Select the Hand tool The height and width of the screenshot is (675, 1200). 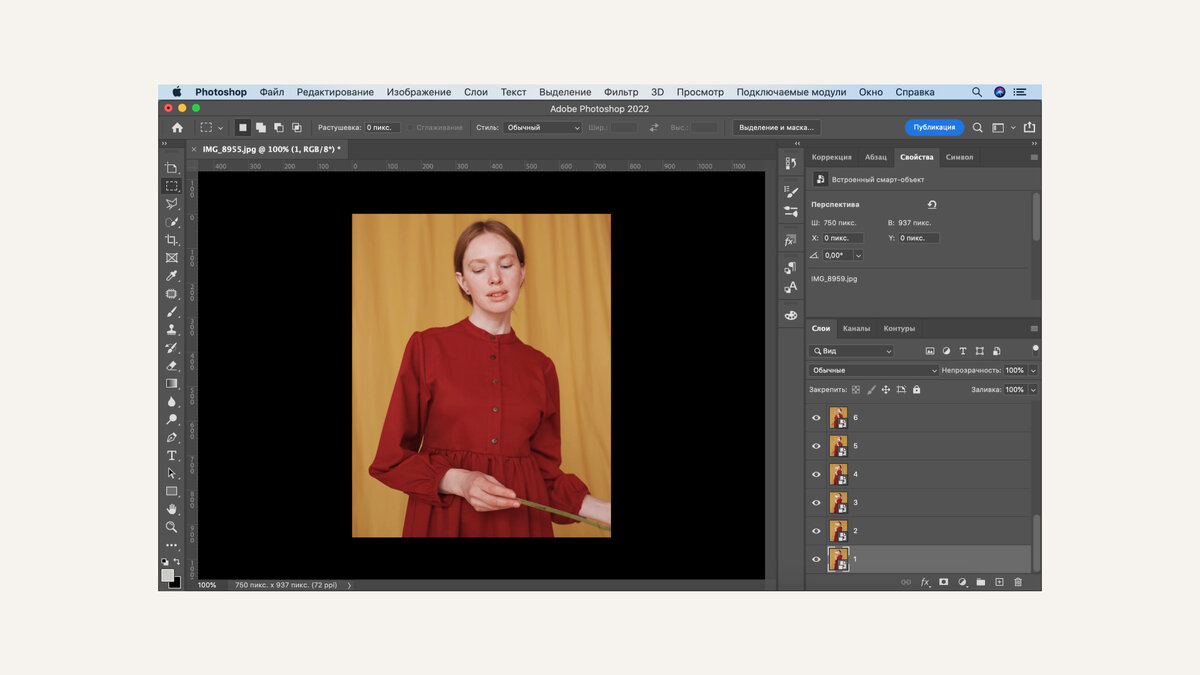tap(172, 509)
